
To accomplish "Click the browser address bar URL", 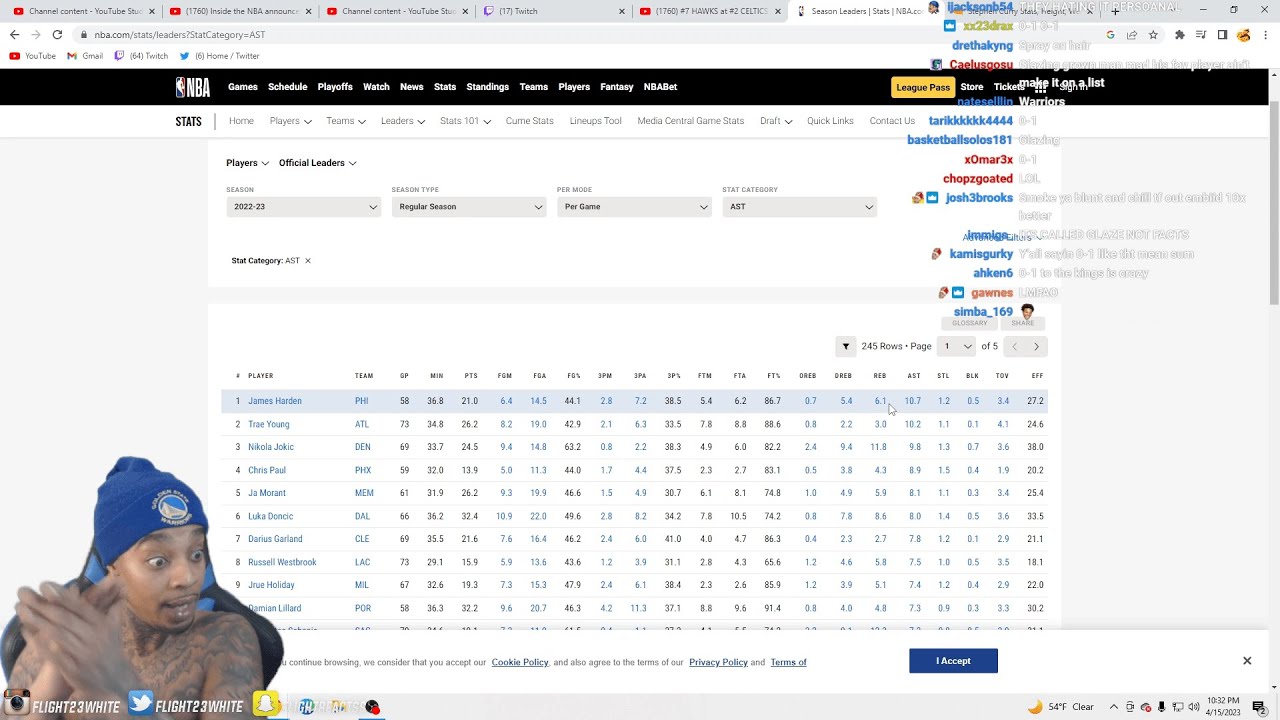I will tap(180, 34).
